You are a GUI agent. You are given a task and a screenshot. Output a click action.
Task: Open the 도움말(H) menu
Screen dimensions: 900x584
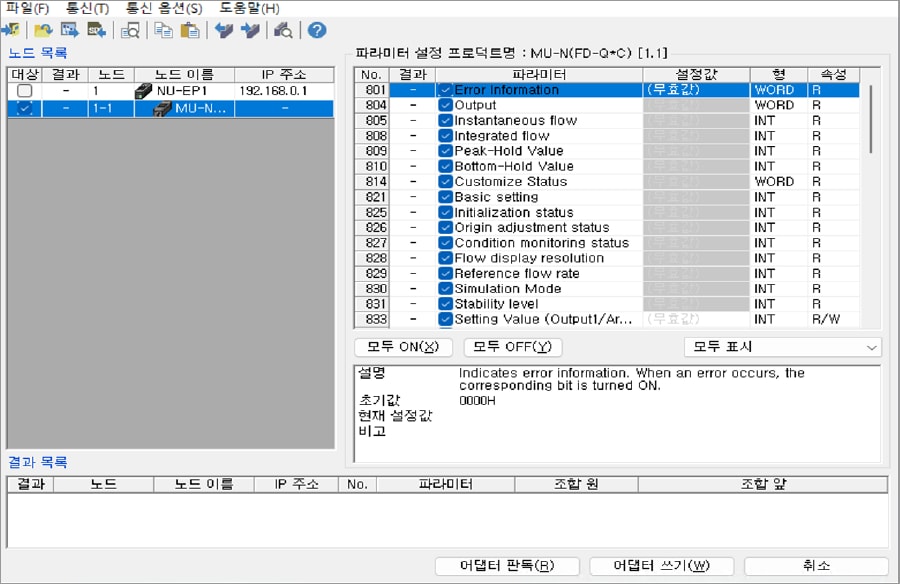(249, 8)
